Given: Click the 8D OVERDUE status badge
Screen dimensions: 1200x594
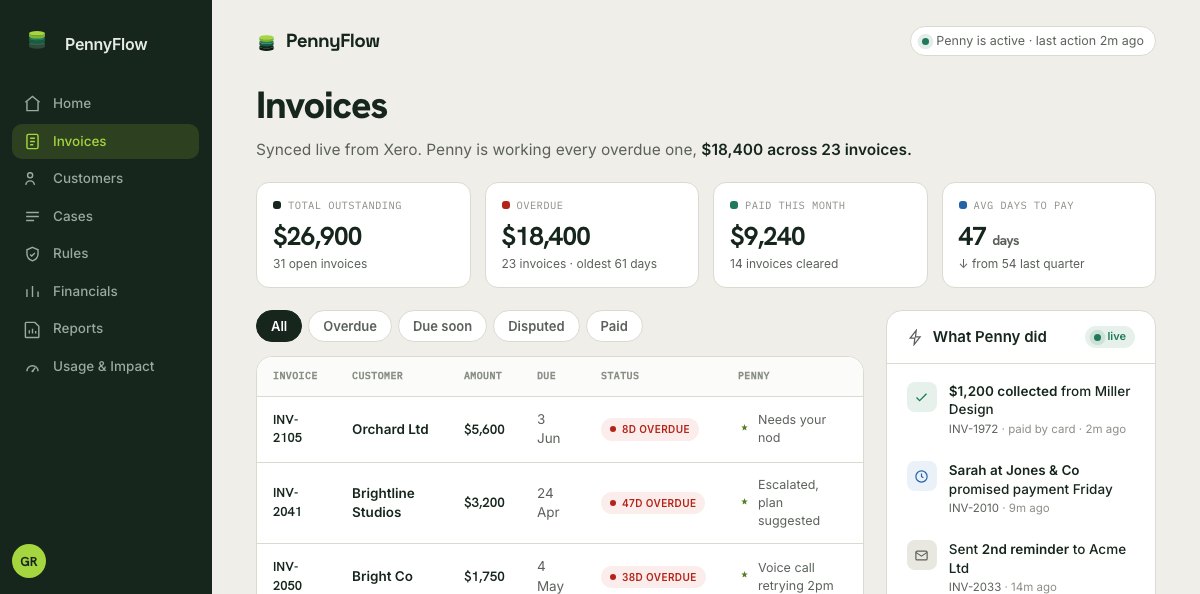Looking at the screenshot, I should tap(650, 429).
